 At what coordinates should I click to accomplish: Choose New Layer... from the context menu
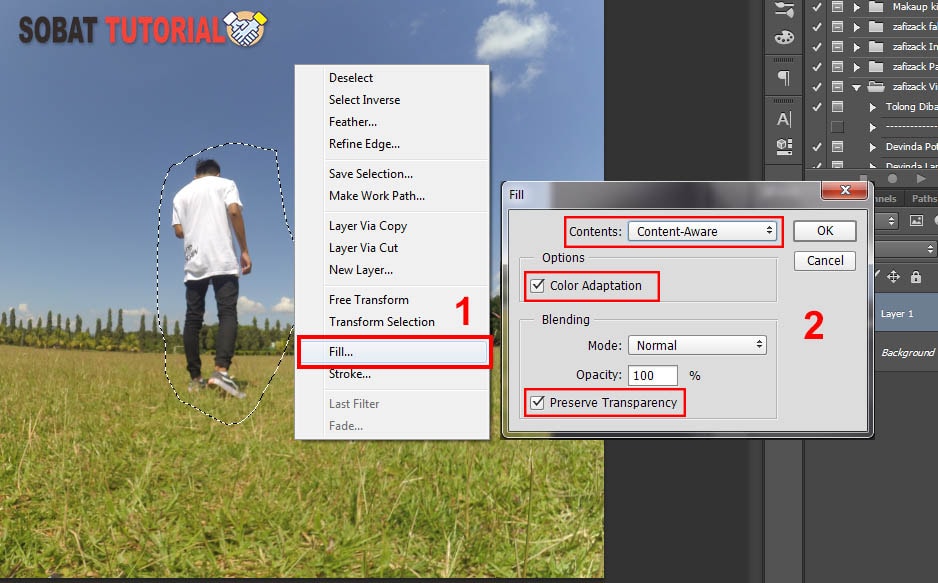point(392,270)
